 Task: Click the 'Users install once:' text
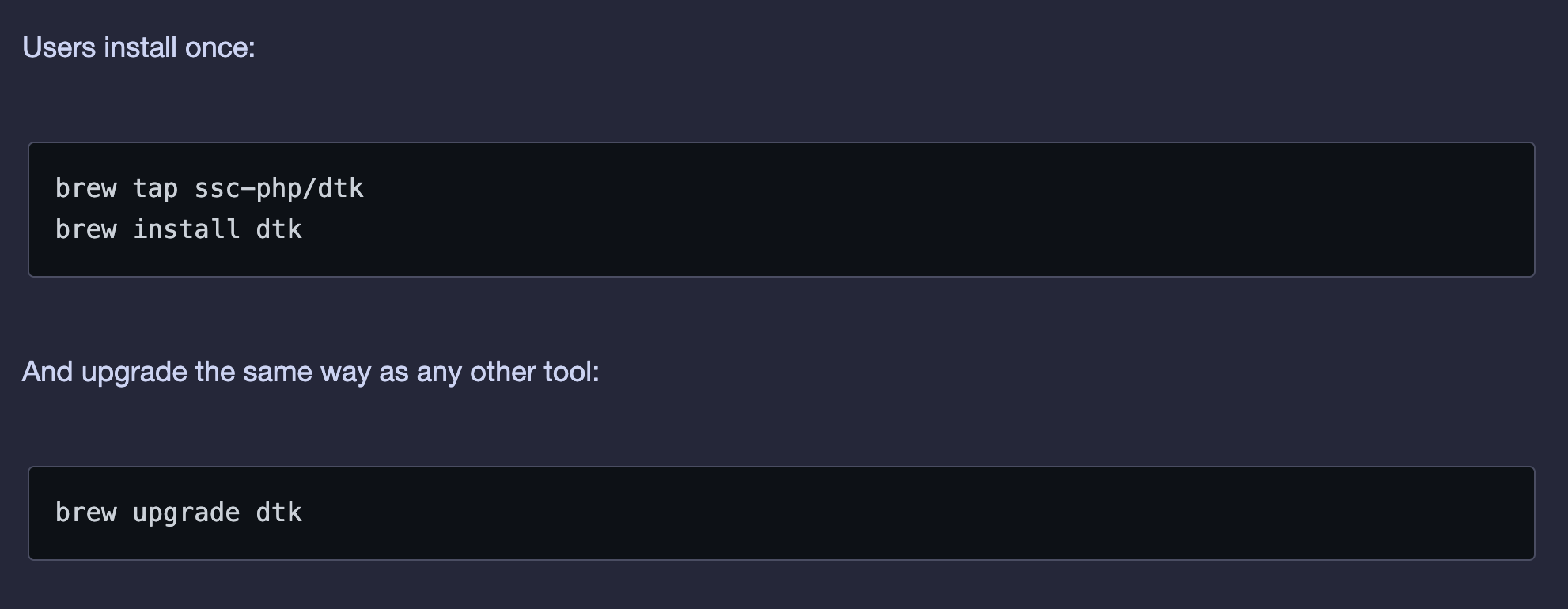pyautogui.click(x=138, y=47)
